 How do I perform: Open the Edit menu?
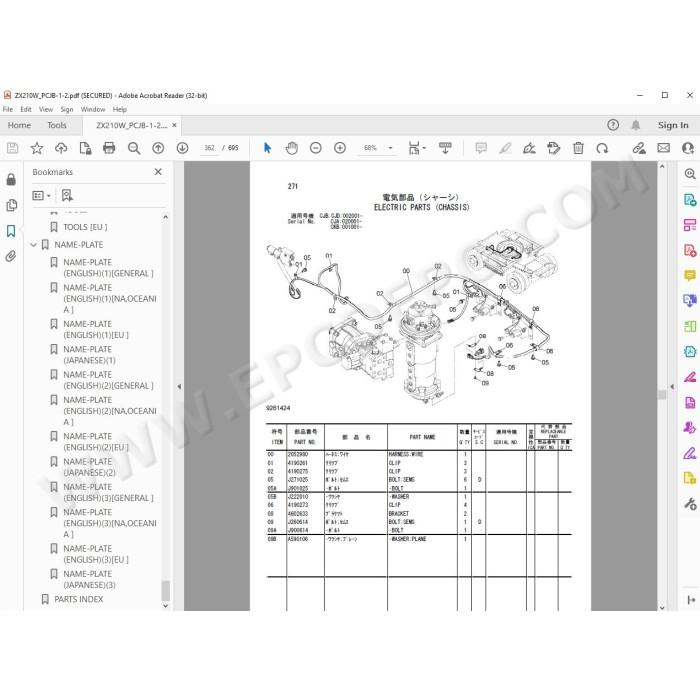click(x=26, y=109)
